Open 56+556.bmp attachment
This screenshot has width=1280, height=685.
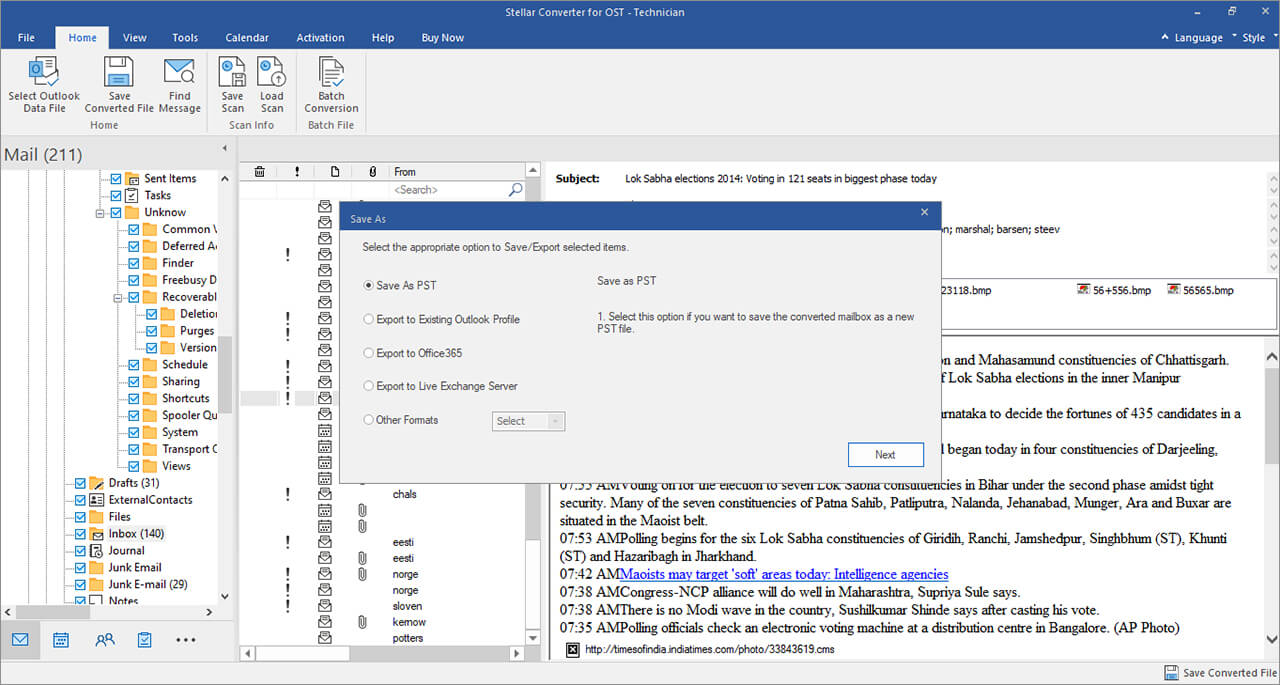(x=1113, y=290)
